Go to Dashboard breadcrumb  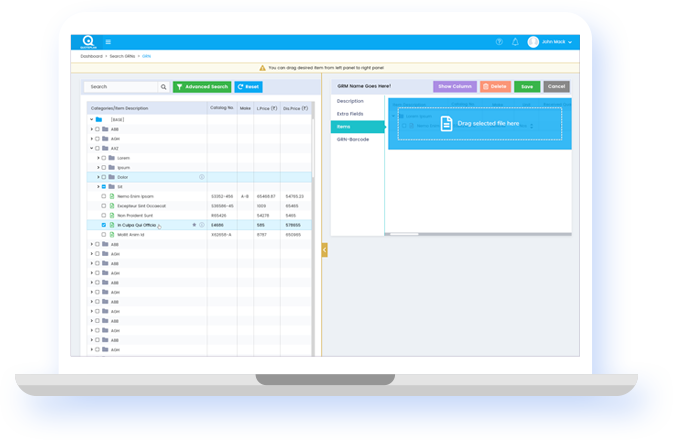[x=91, y=56]
